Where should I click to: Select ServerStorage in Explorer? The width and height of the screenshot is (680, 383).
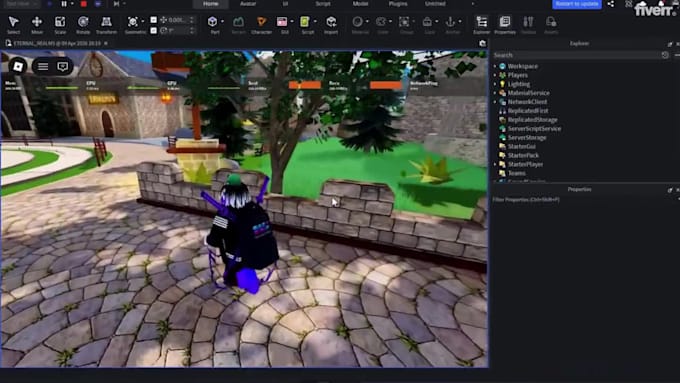coord(527,137)
